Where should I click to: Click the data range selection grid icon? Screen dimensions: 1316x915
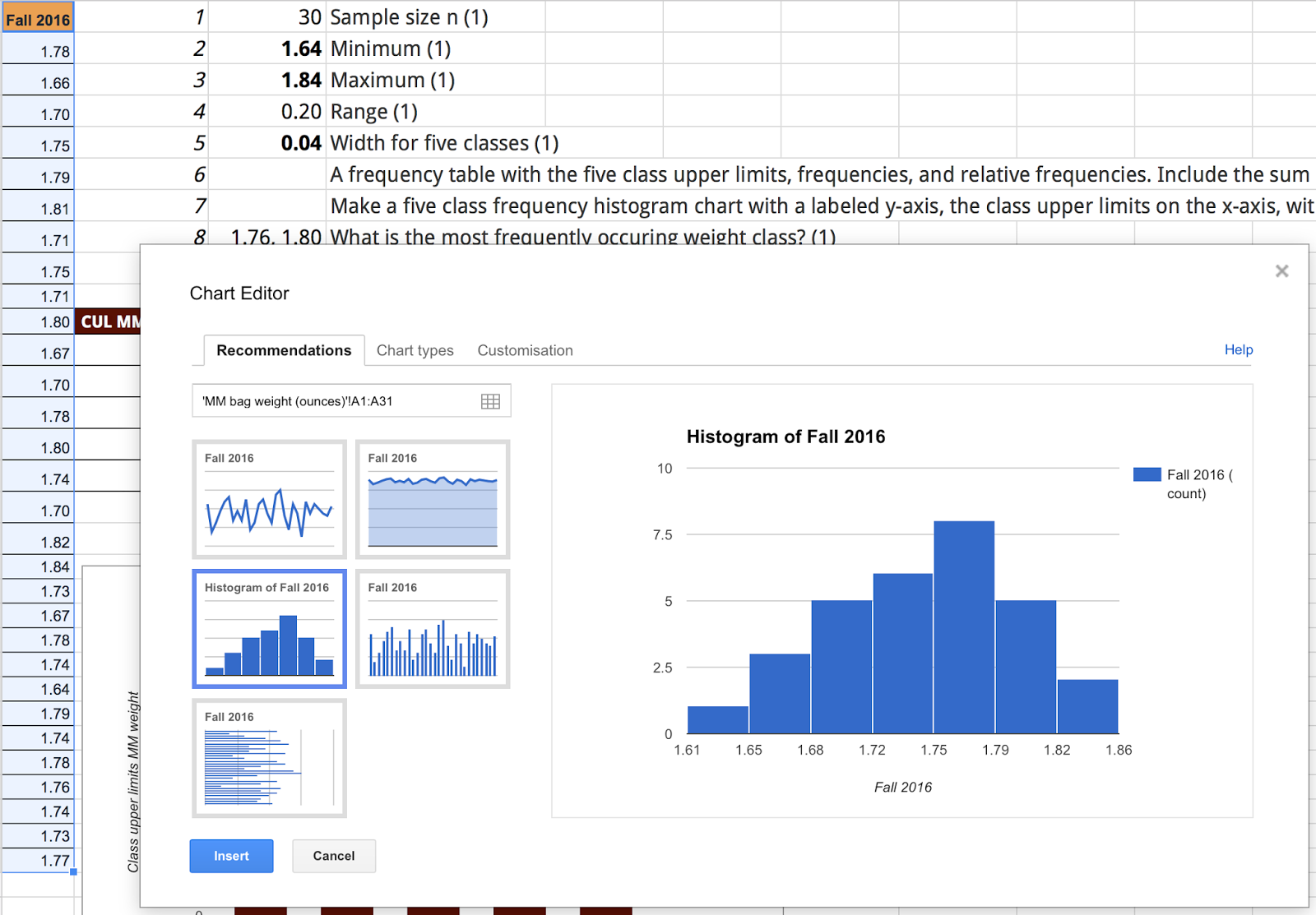tap(491, 400)
